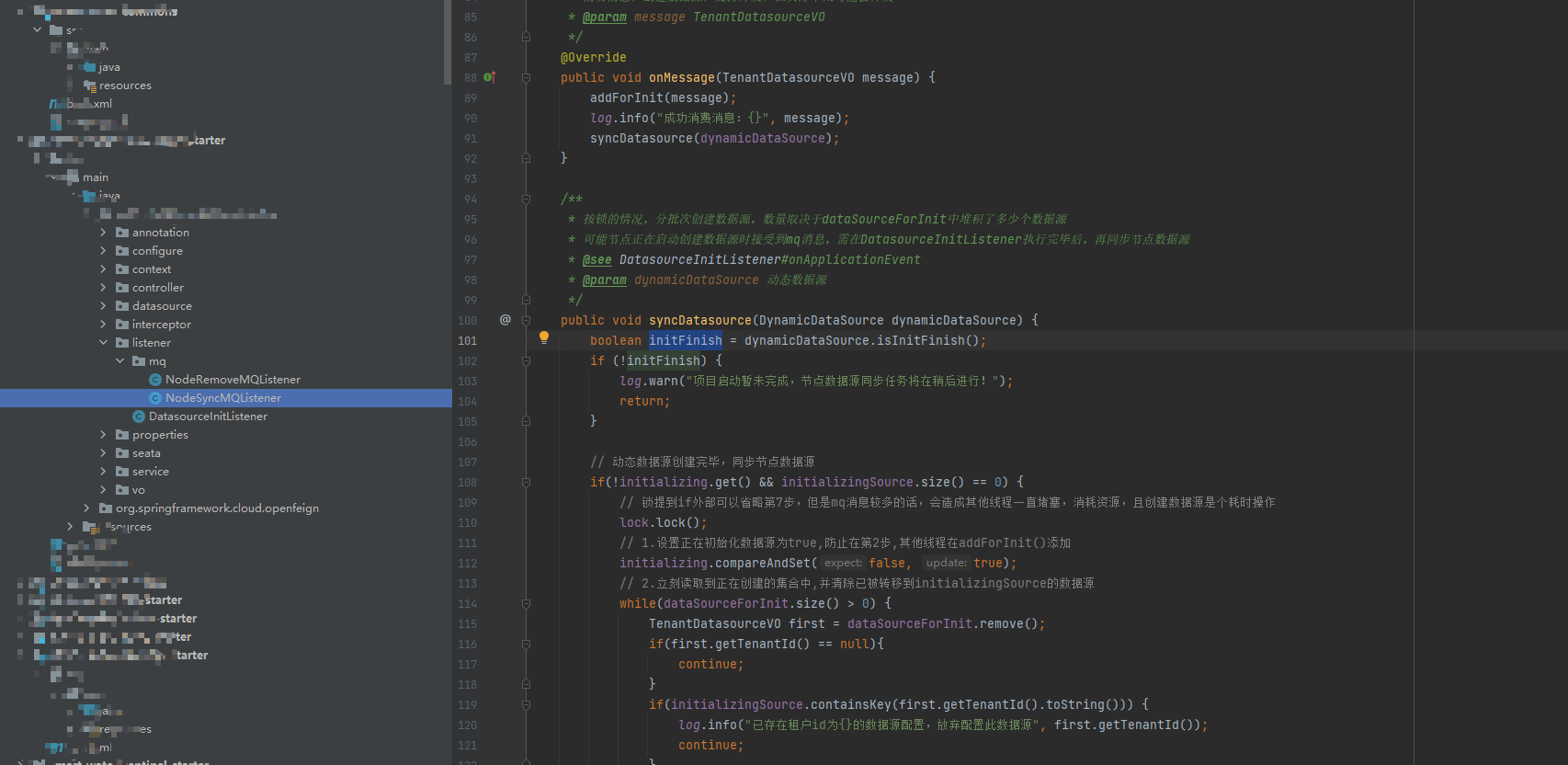Viewport: 1568px width, 765px height.
Task: Expand the context package chevron
Action: [103, 269]
